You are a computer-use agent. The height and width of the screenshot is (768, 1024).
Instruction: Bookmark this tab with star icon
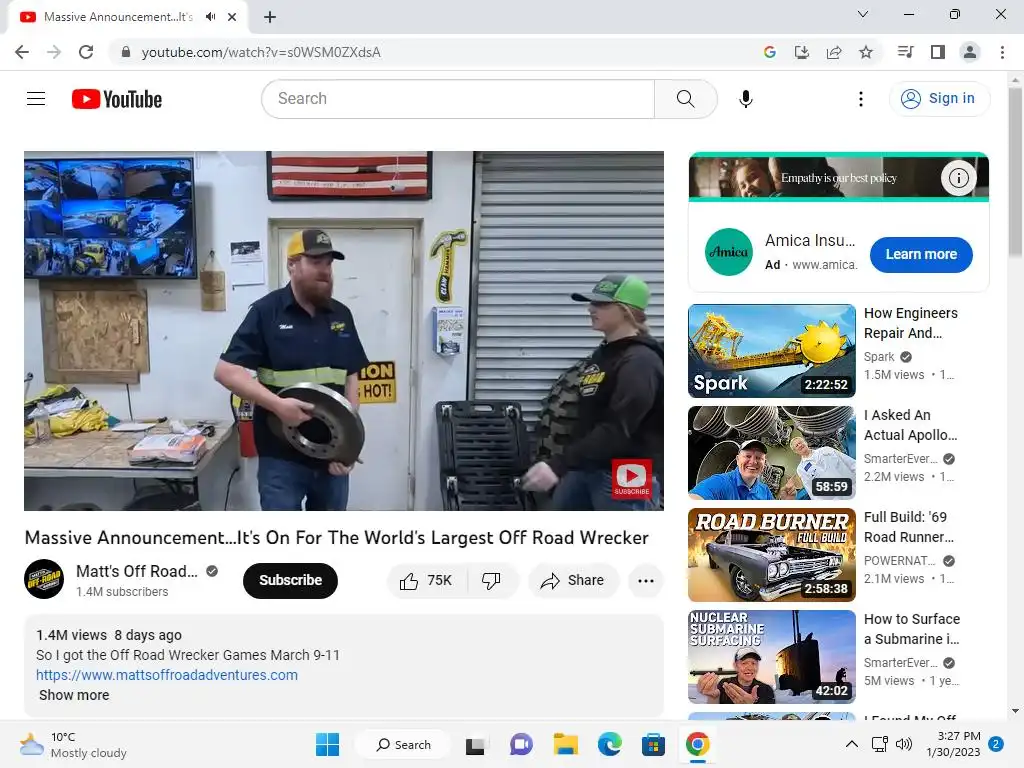coord(866,52)
